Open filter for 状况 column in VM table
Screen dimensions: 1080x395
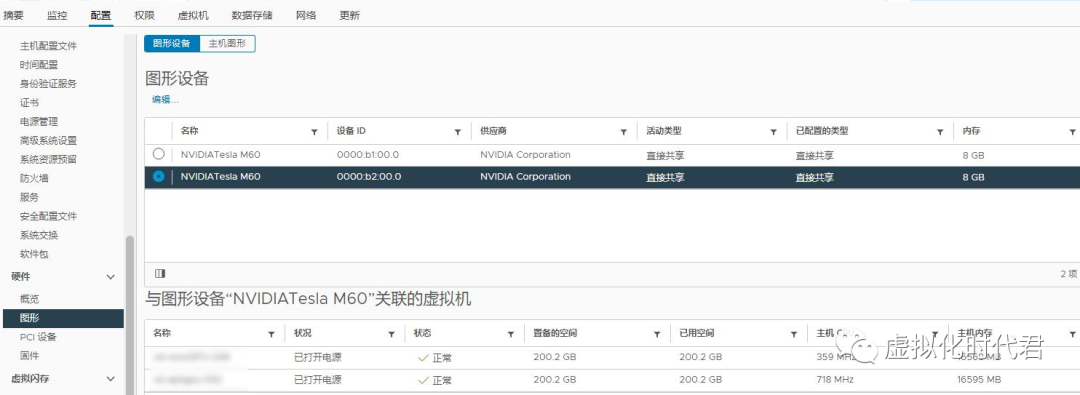(391, 334)
